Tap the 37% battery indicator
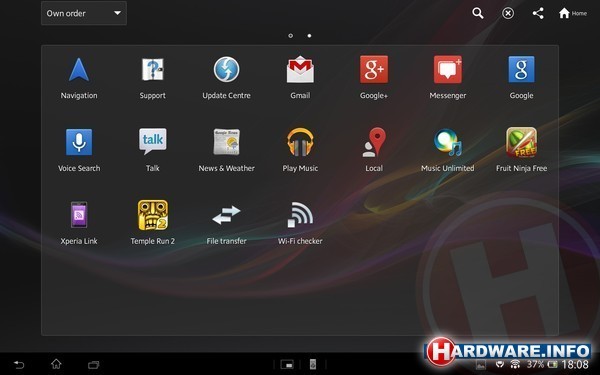600x375 pixels. click(x=541, y=364)
